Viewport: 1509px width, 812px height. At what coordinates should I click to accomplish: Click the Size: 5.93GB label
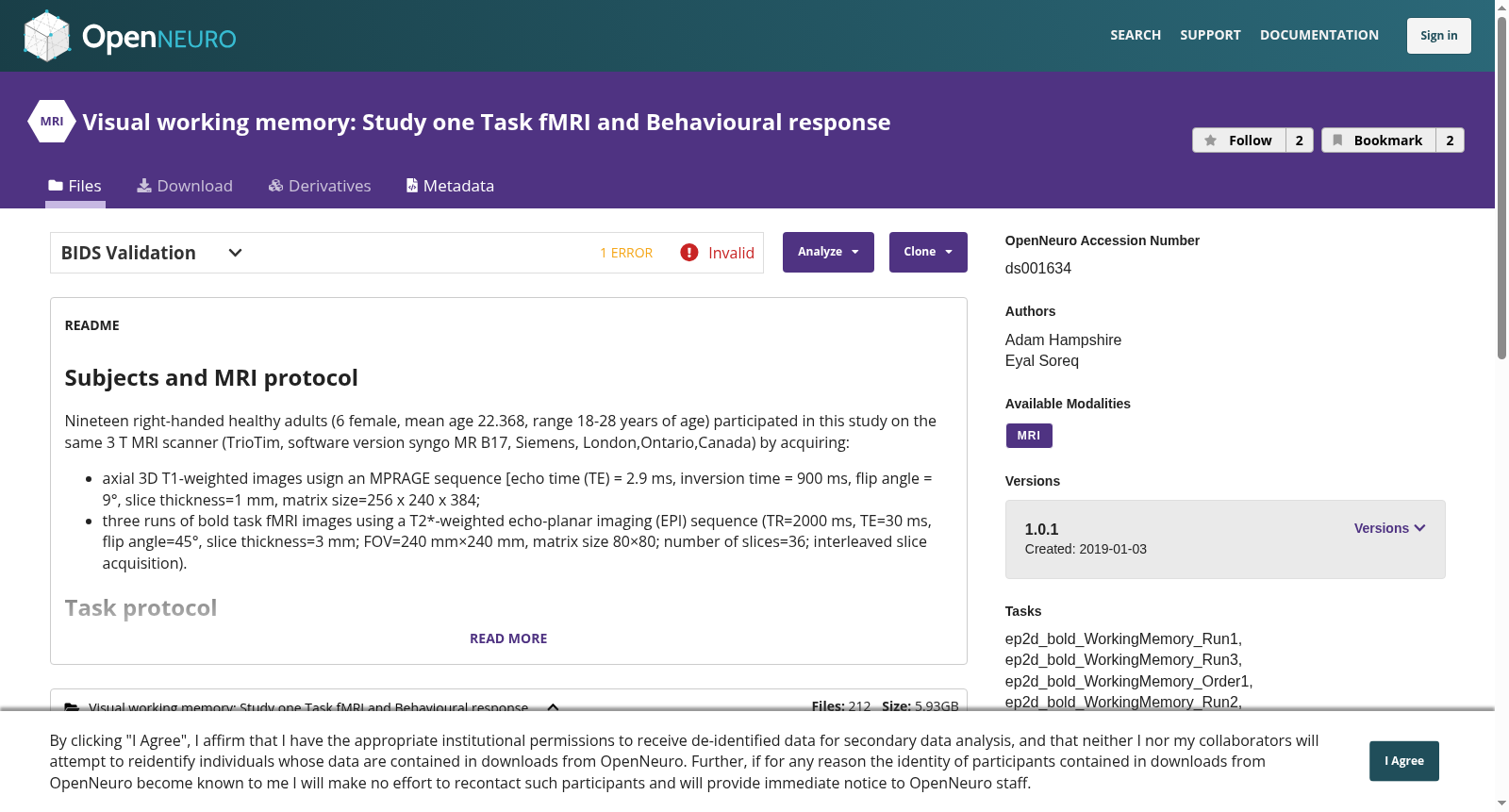coord(920,706)
